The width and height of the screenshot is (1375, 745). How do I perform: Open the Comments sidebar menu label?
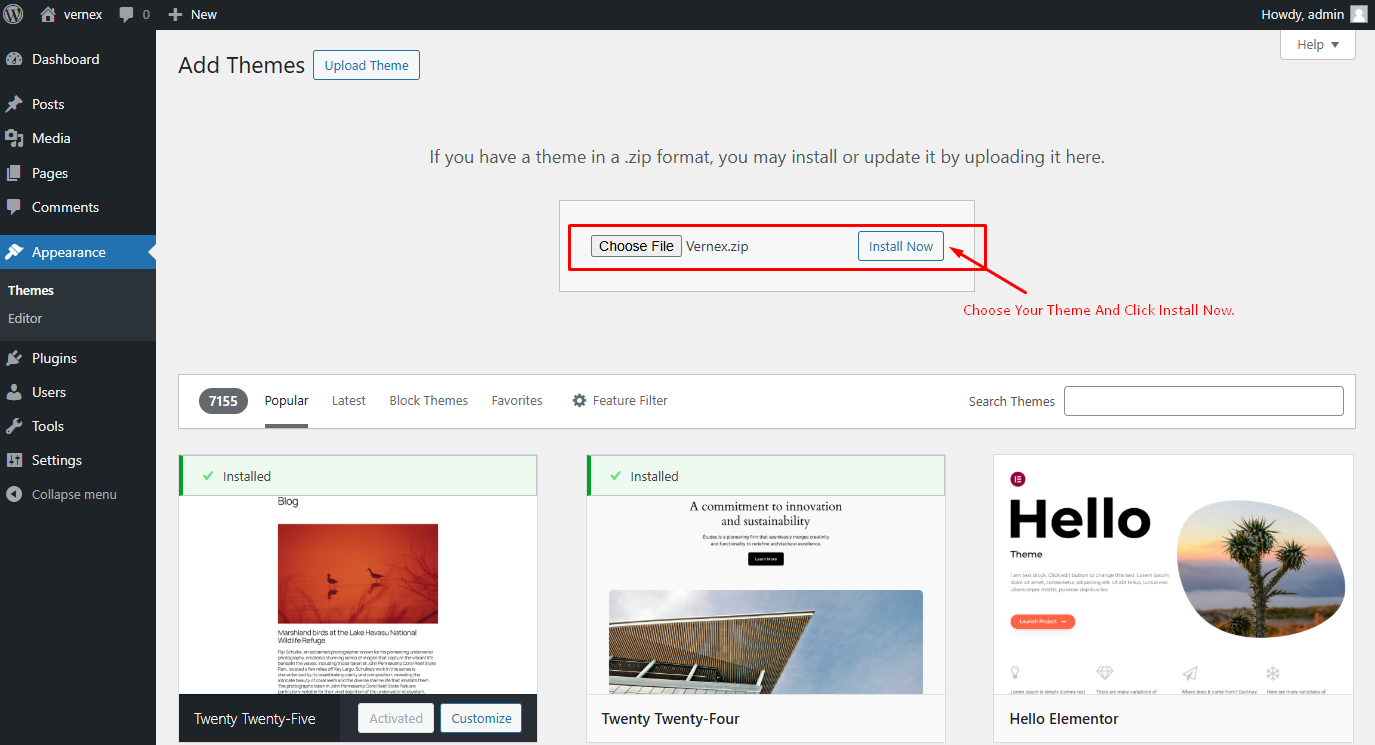click(65, 207)
